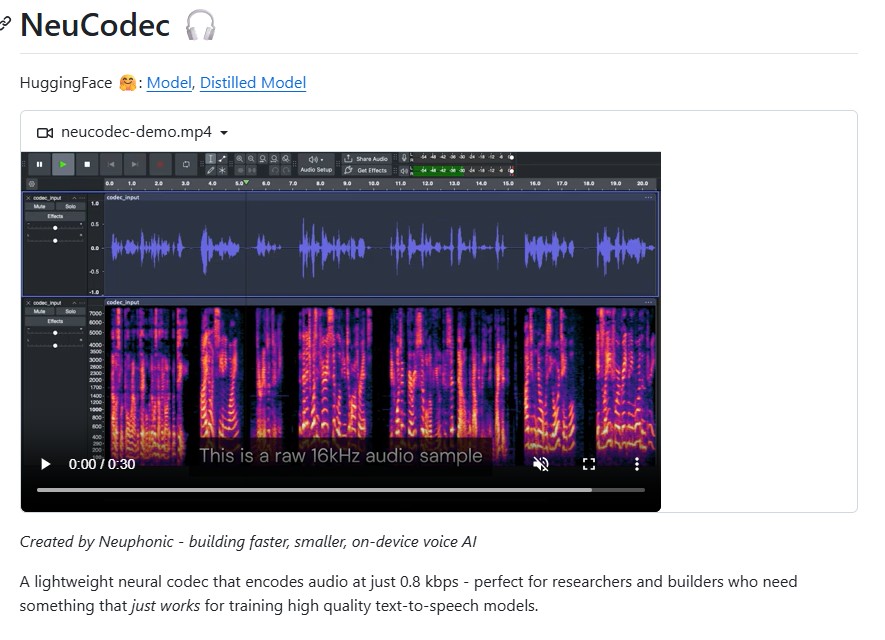Play the neucodec-demo video

(x=45, y=464)
